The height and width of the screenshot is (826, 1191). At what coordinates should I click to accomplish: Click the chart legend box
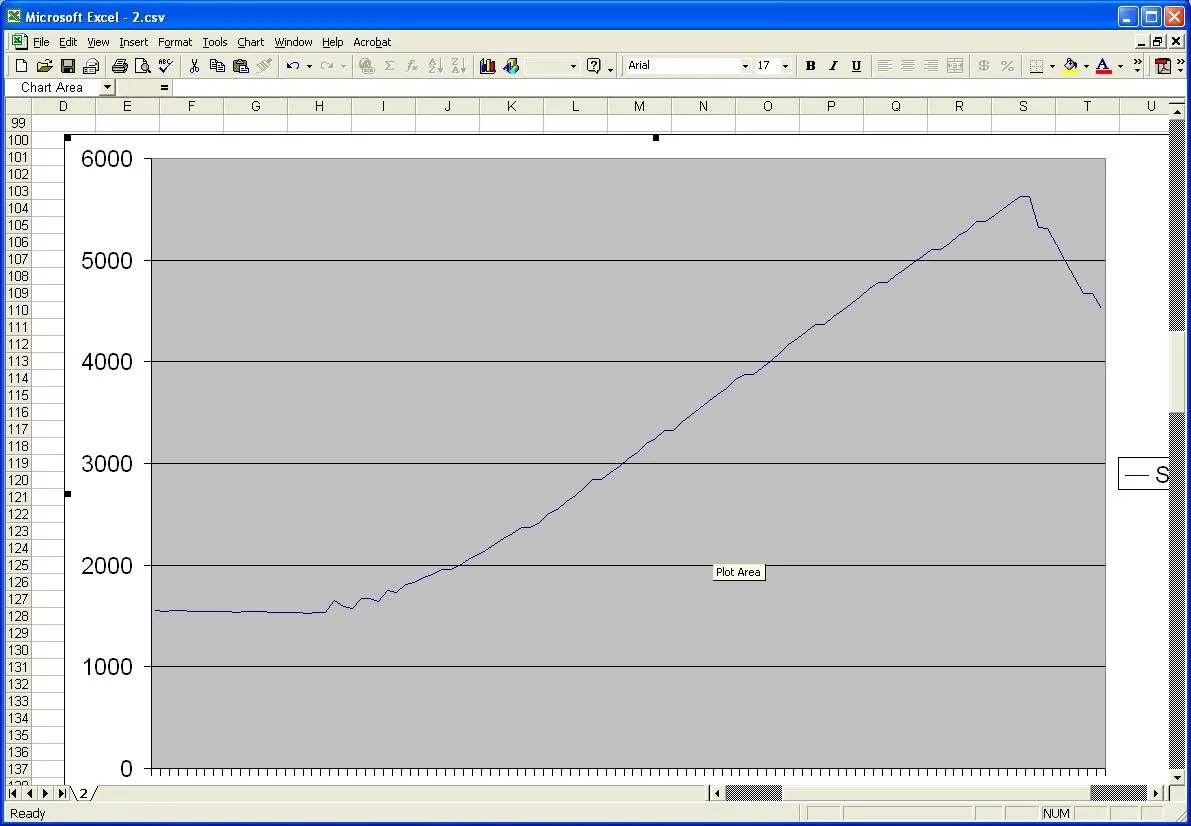(1144, 474)
